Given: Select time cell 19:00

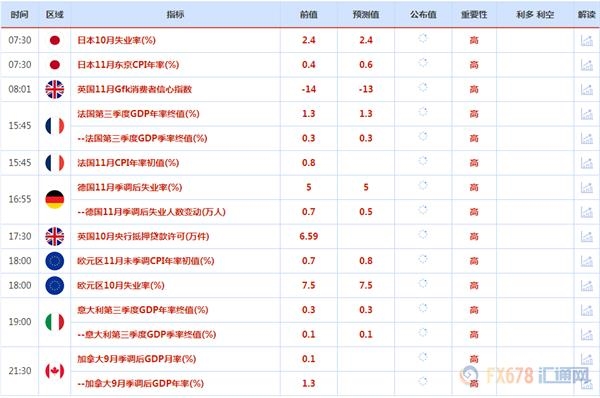Looking at the screenshot, I should [20, 322].
